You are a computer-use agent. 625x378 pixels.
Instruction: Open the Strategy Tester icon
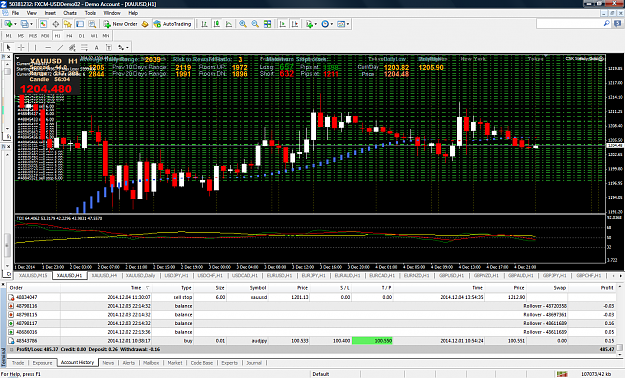[92, 24]
